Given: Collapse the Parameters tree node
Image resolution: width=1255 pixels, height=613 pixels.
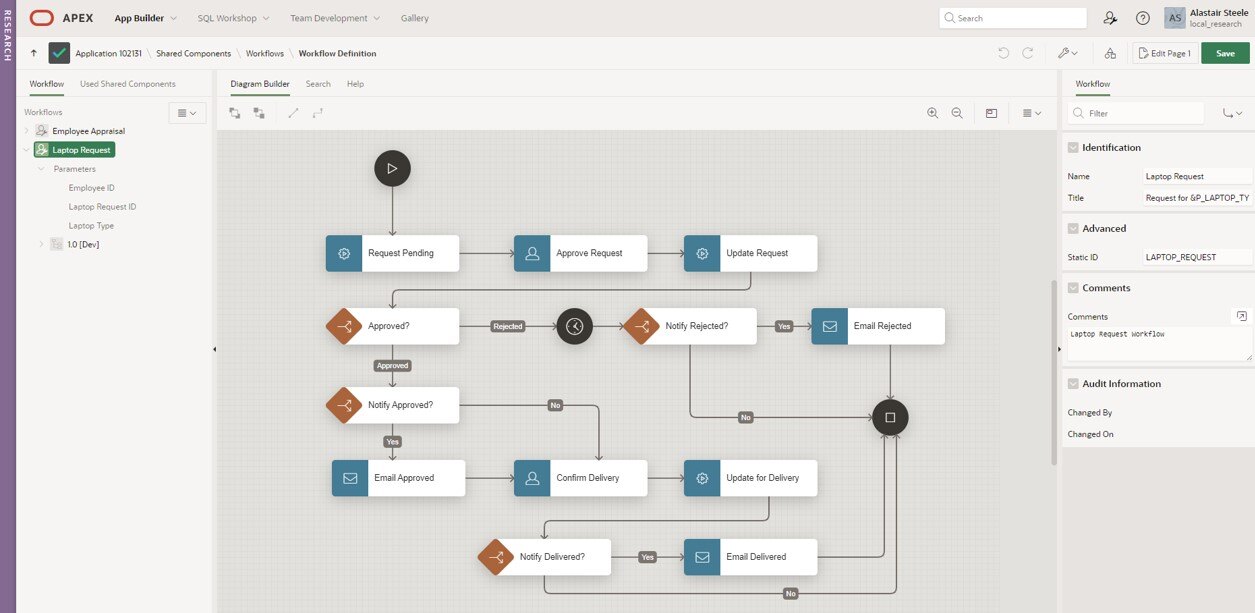Looking at the screenshot, I should (41, 169).
